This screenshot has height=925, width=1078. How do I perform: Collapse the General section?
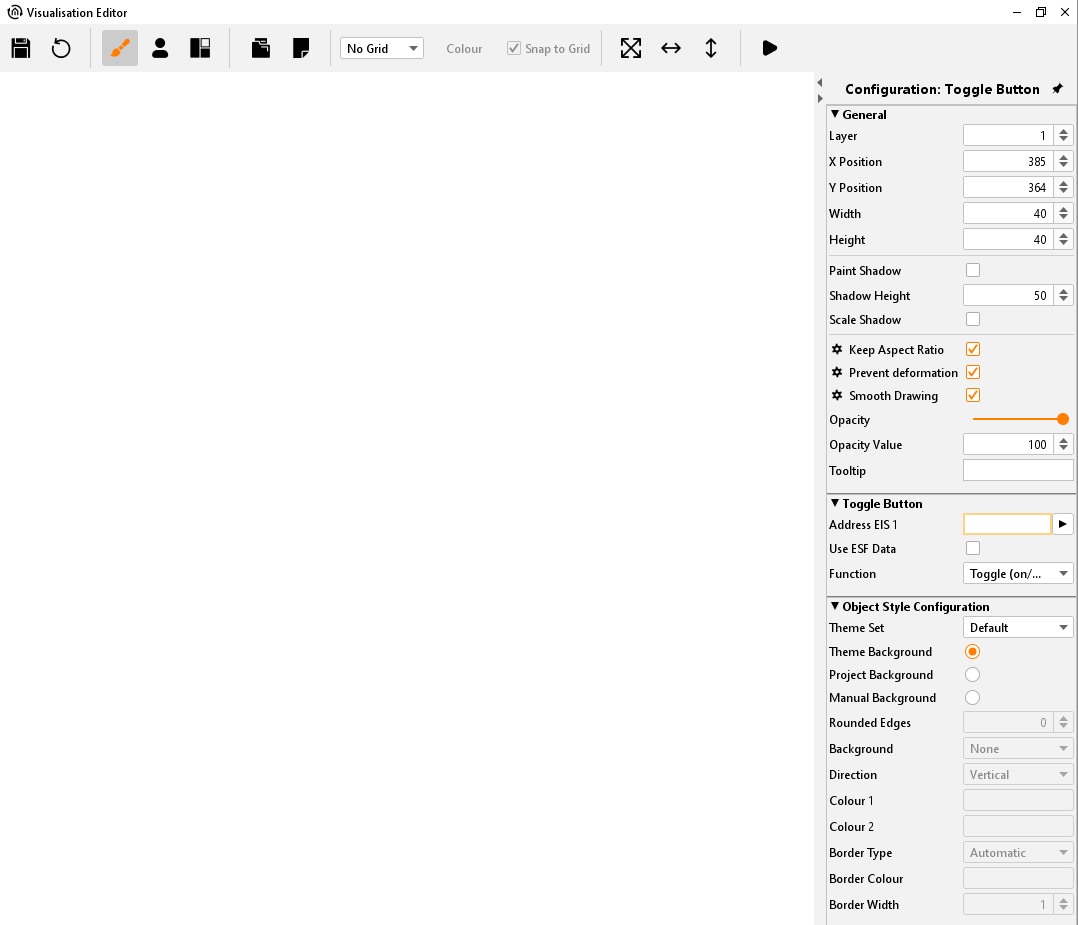point(835,114)
